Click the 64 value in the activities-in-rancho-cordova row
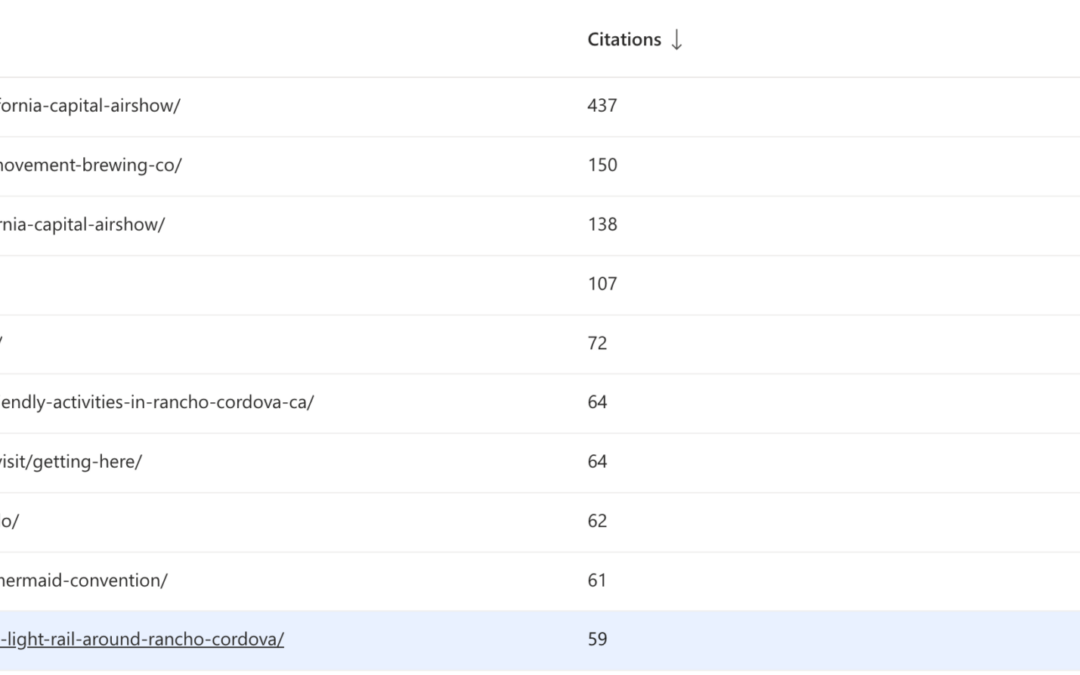Image resolution: width=1080 pixels, height=675 pixels. pos(597,402)
